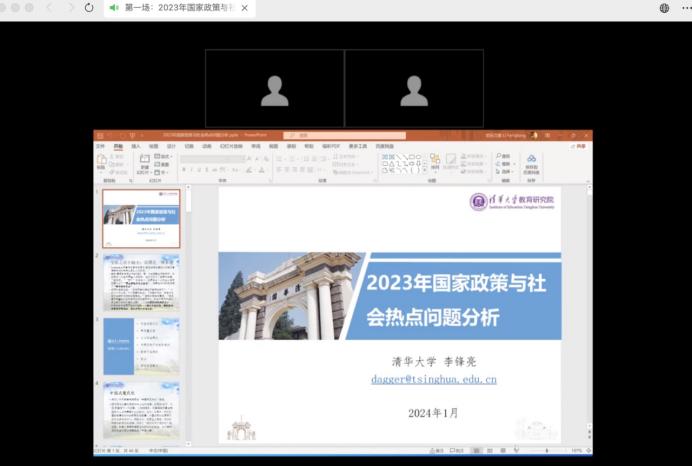Click the Paste (粘贴) clipboard icon

click(x=102, y=162)
